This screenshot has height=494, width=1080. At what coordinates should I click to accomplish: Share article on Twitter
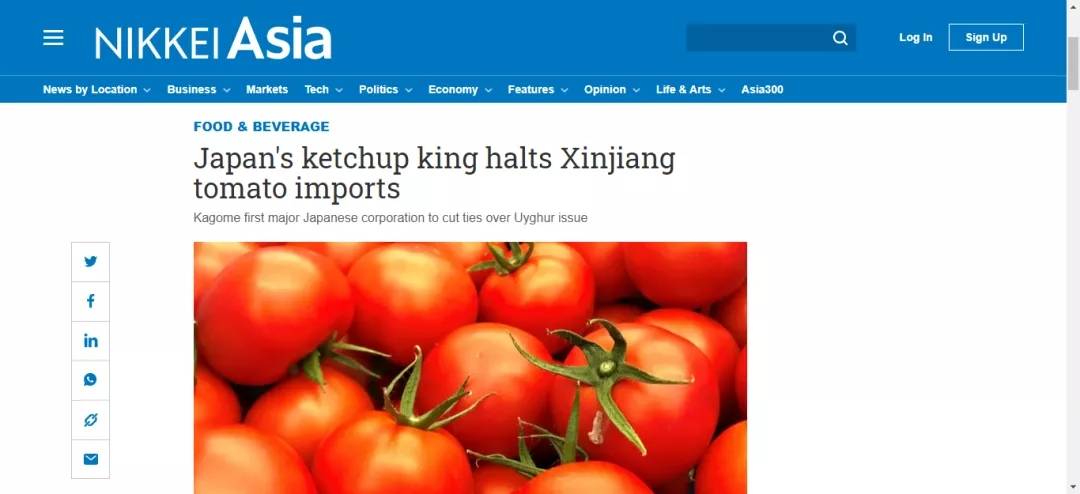[x=90, y=262]
